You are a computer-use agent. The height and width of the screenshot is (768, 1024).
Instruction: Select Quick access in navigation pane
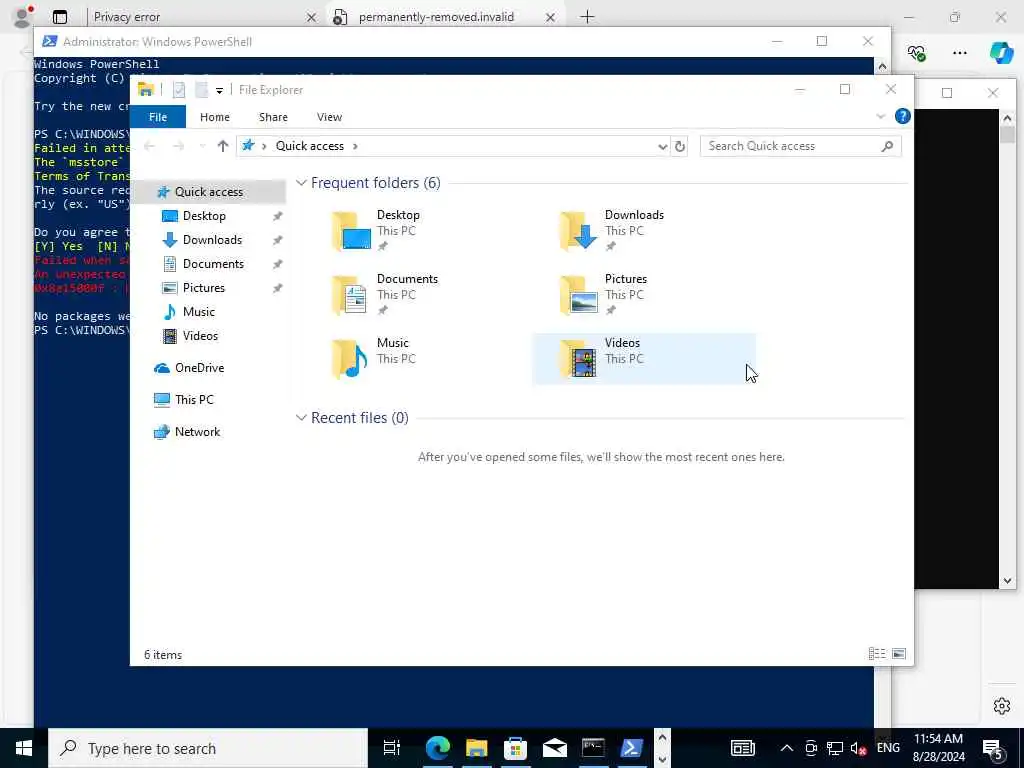(x=208, y=191)
